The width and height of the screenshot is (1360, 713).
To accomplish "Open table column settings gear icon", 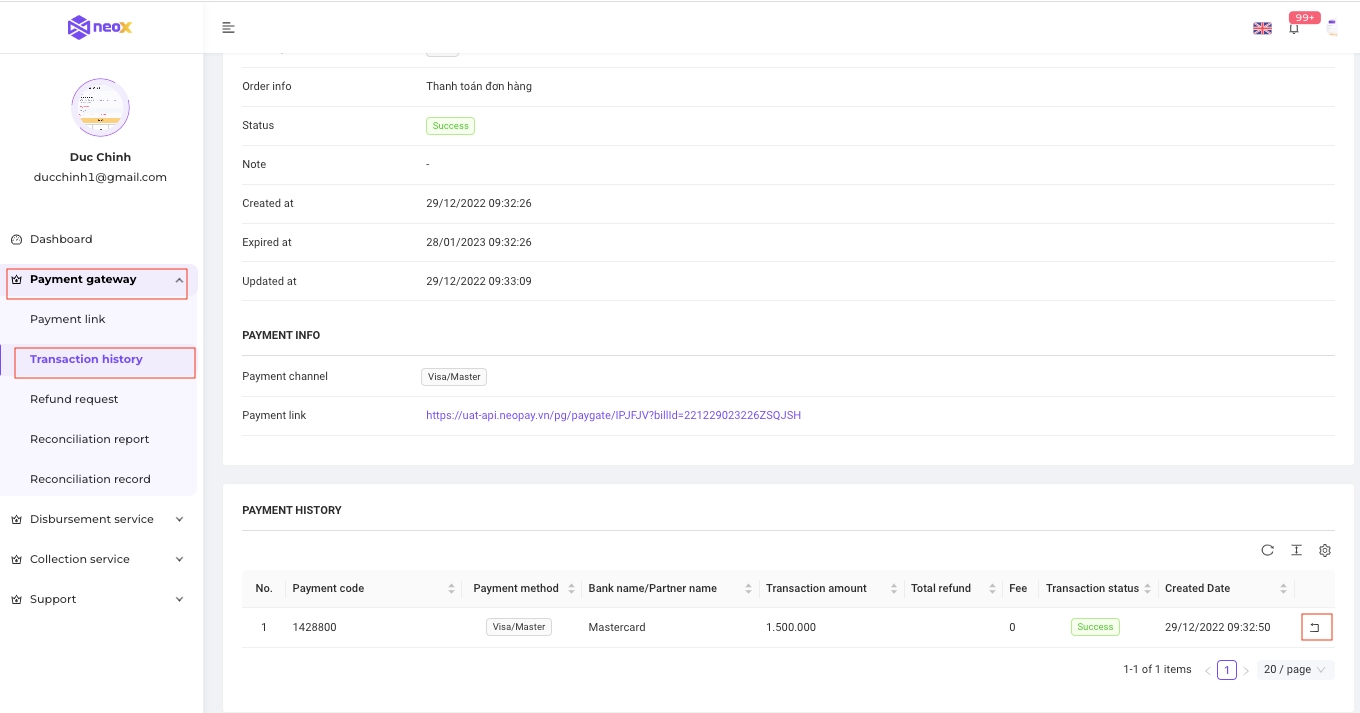I will [1325, 550].
